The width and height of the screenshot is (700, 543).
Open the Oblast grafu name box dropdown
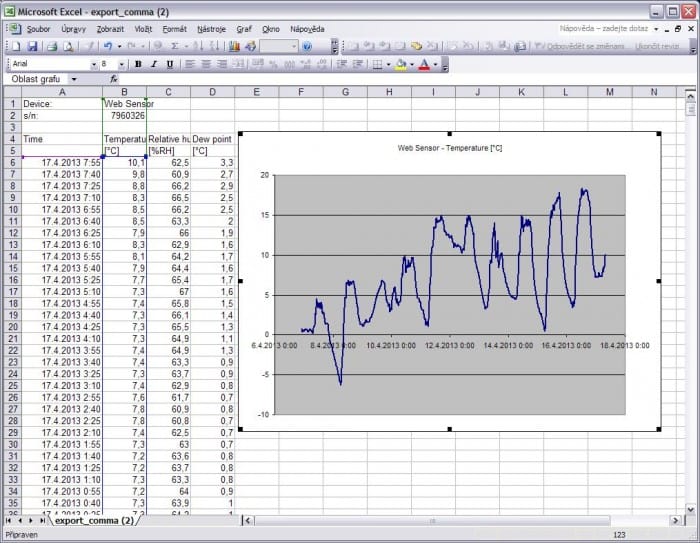[97, 79]
